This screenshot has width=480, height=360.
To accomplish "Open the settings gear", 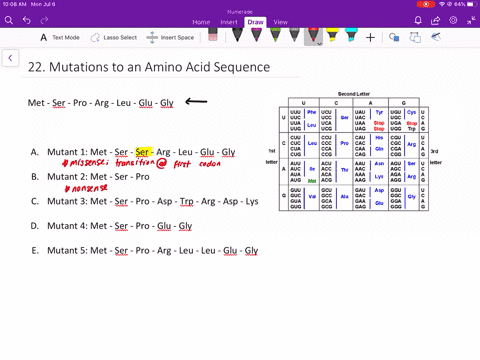I will [x=453, y=20].
